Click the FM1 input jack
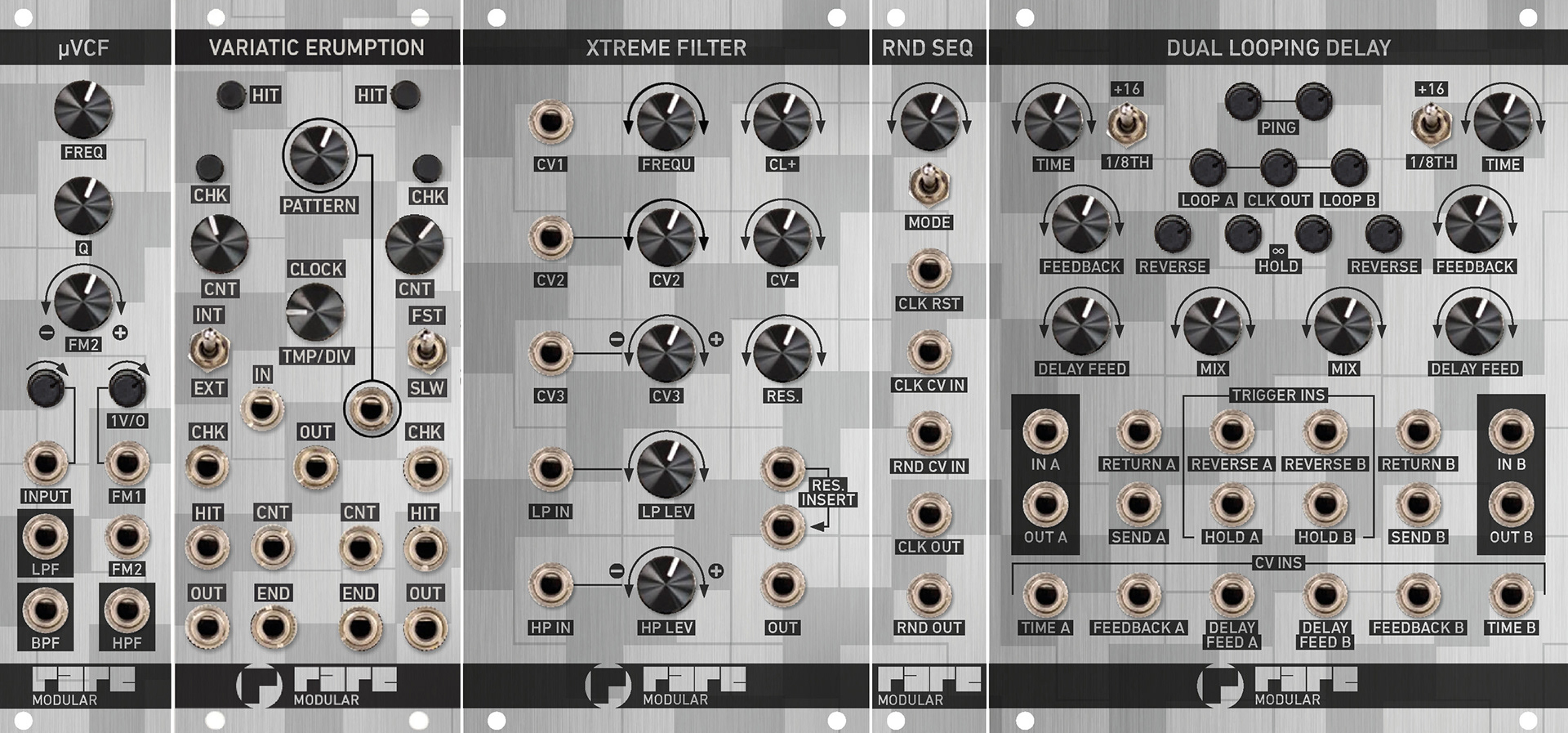 (x=127, y=463)
